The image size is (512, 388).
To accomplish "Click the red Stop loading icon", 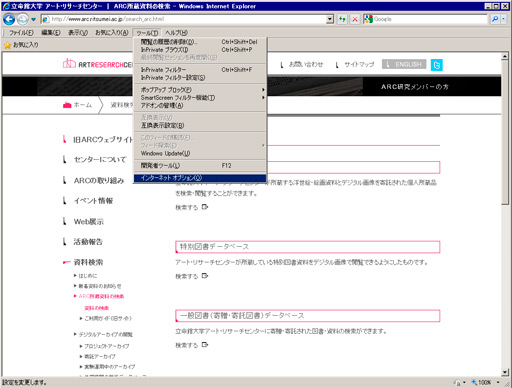I will tap(355, 19).
